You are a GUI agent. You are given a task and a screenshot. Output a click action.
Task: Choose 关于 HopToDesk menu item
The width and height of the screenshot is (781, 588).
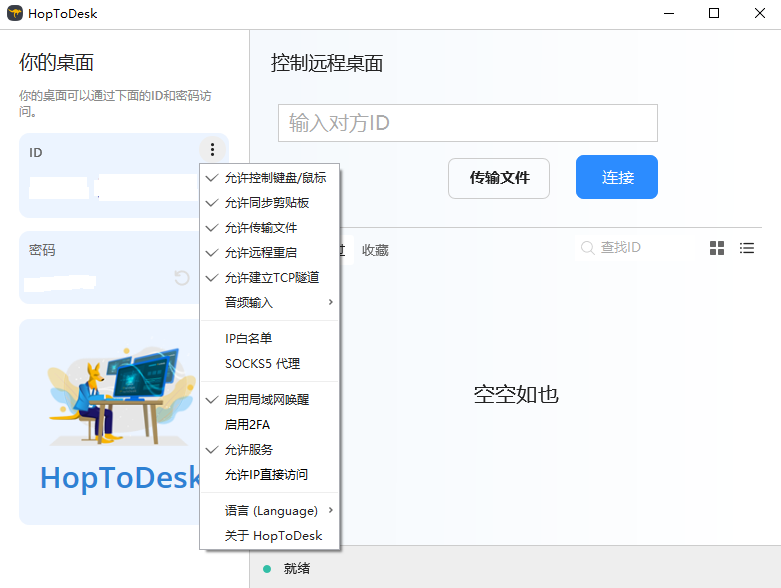pyautogui.click(x=273, y=536)
